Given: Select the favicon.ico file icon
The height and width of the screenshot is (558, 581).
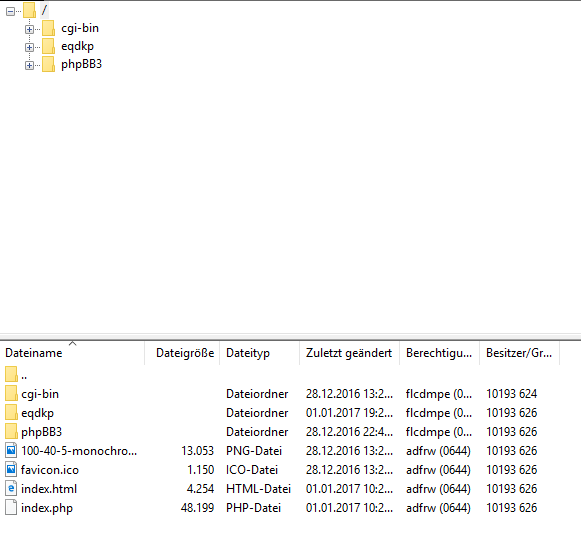Looking at the screenshot, I should click(x=11, y=469).
